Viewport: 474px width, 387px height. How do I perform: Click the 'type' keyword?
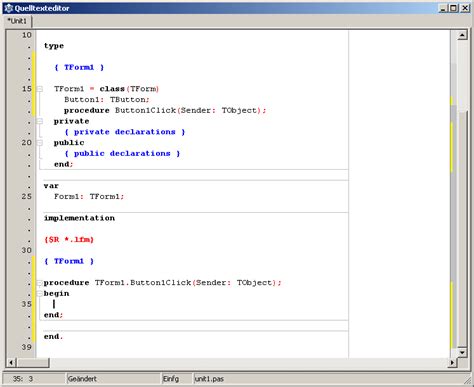click(54, 46)
